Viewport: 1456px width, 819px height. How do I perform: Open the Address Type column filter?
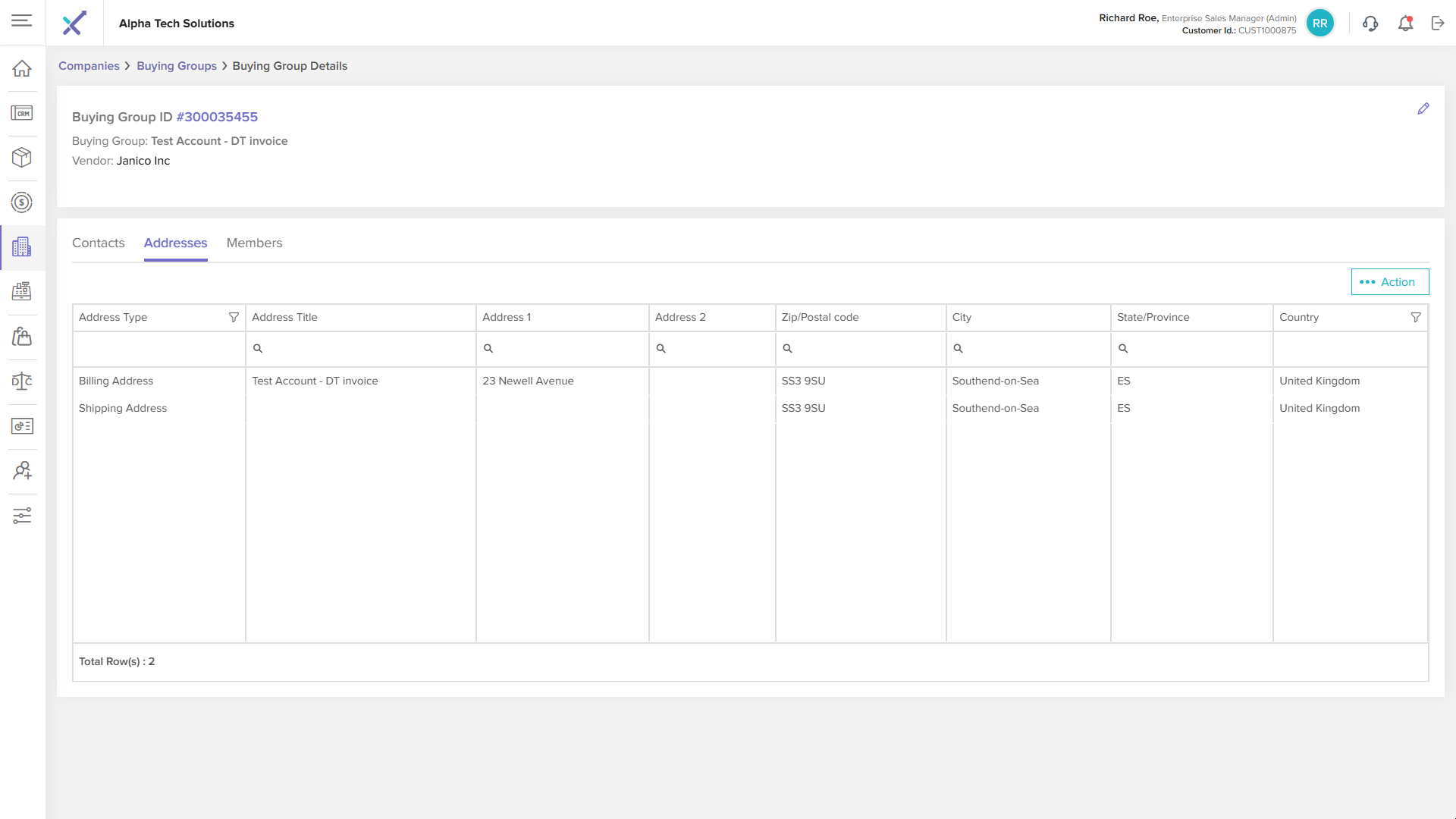tap(234, 318)
